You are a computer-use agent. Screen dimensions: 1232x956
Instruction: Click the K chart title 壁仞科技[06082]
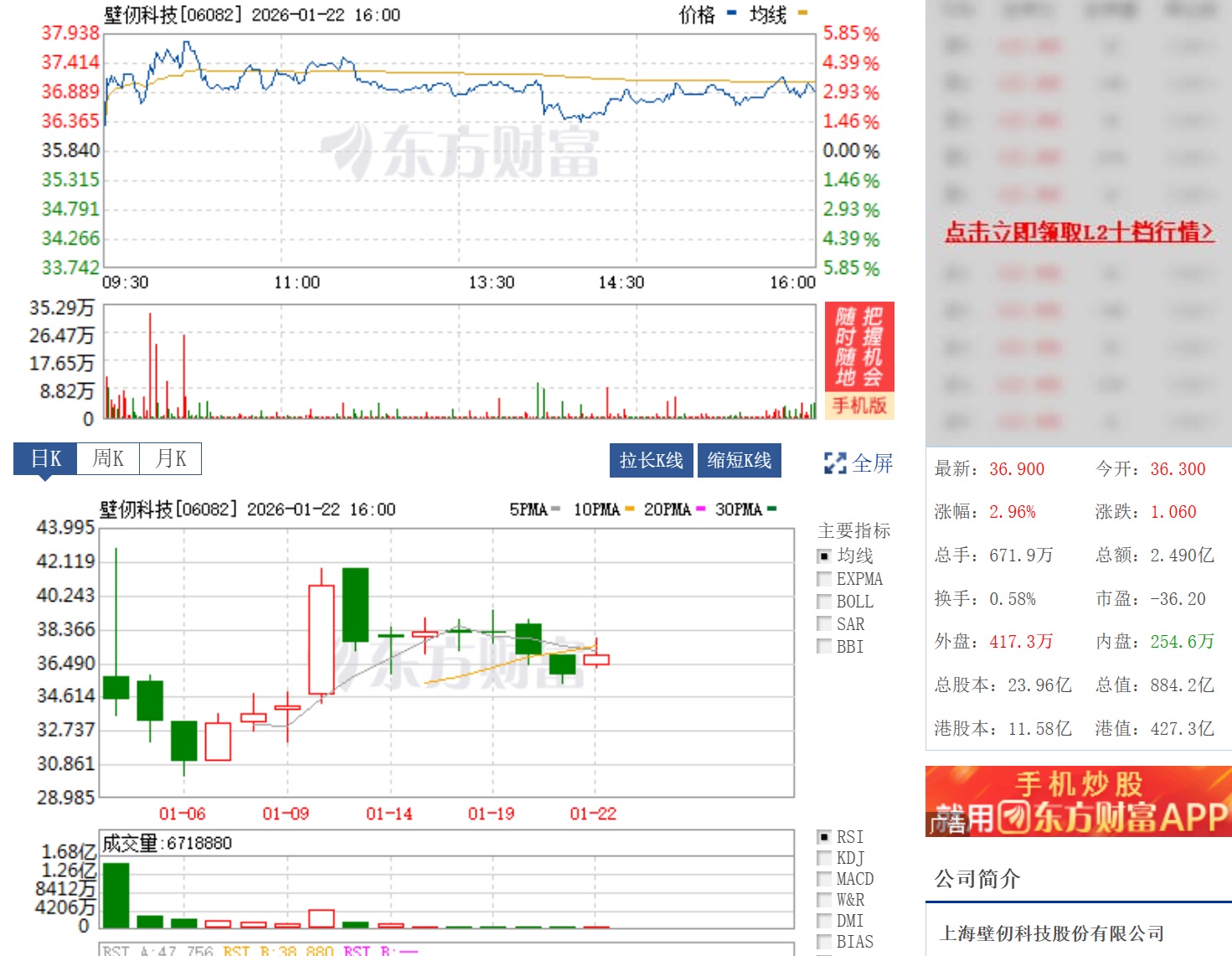point(169,509)
